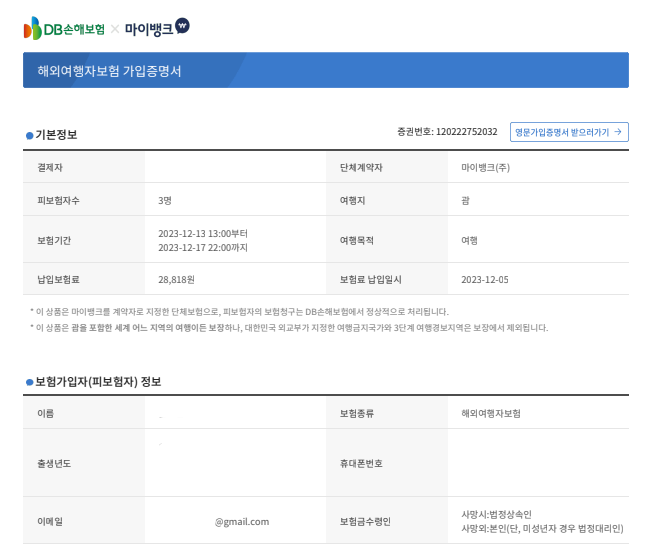Viewport: 655px width, 560px height.
Task: Select the 증권번호 120222752032 text
Action: [447, 132]
